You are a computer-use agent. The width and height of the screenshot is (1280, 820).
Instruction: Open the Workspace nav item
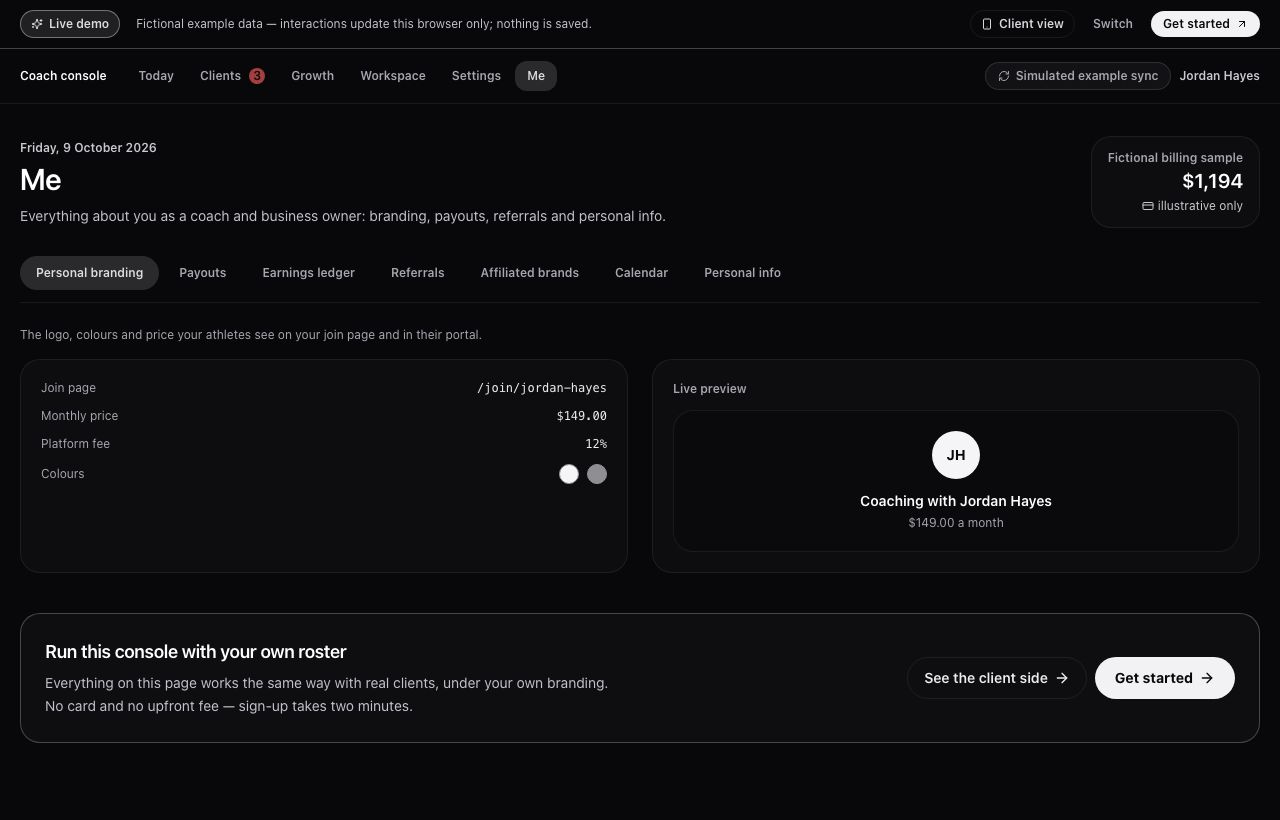pos(393,76)
